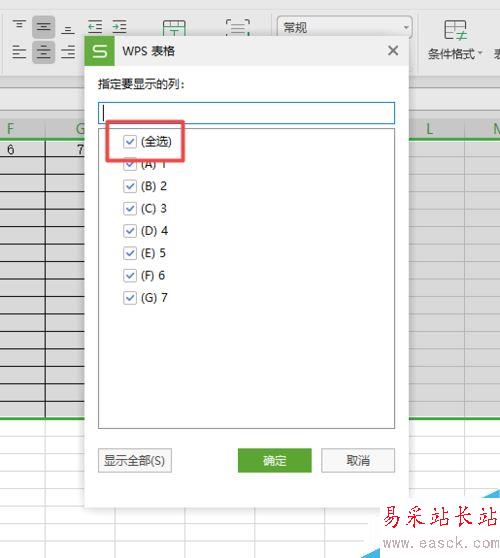Toggle the (全选) select-all checkbox

(x=130, y=142)
